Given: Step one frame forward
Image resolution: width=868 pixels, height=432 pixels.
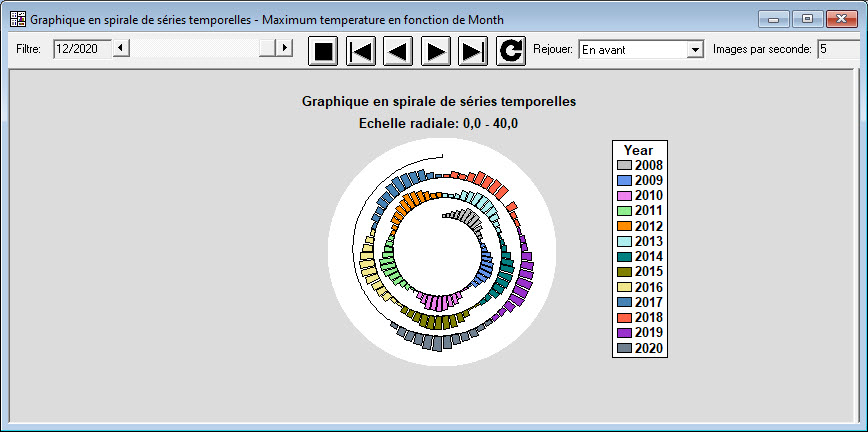Looking at the screenshot, I should click(436, 51).
